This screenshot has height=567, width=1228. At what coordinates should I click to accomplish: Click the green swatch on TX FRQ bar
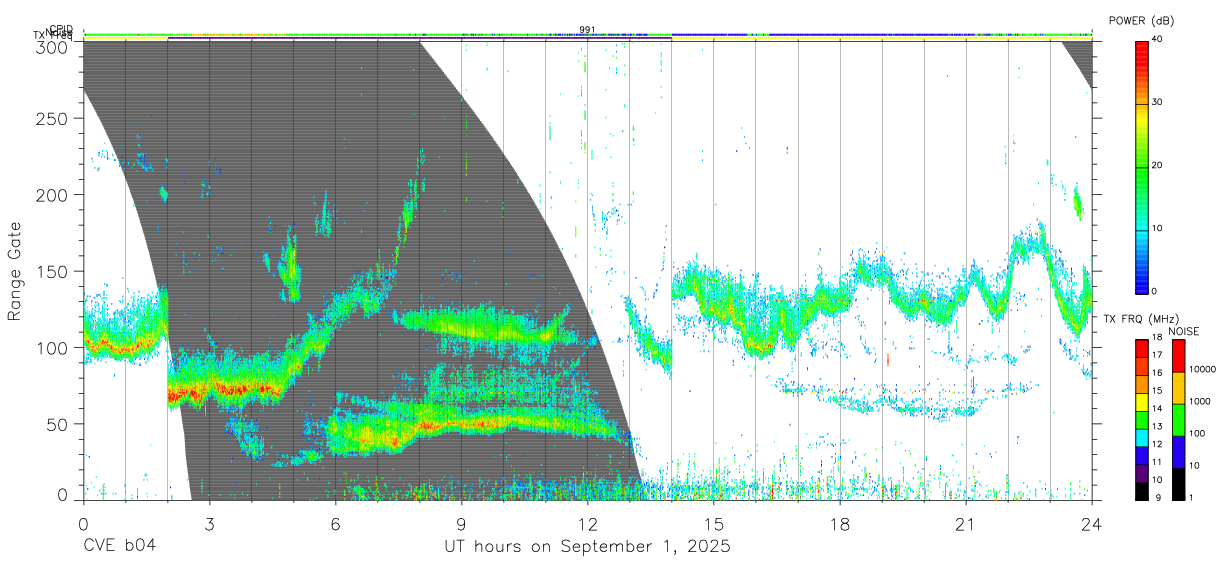coord(1142,418)
